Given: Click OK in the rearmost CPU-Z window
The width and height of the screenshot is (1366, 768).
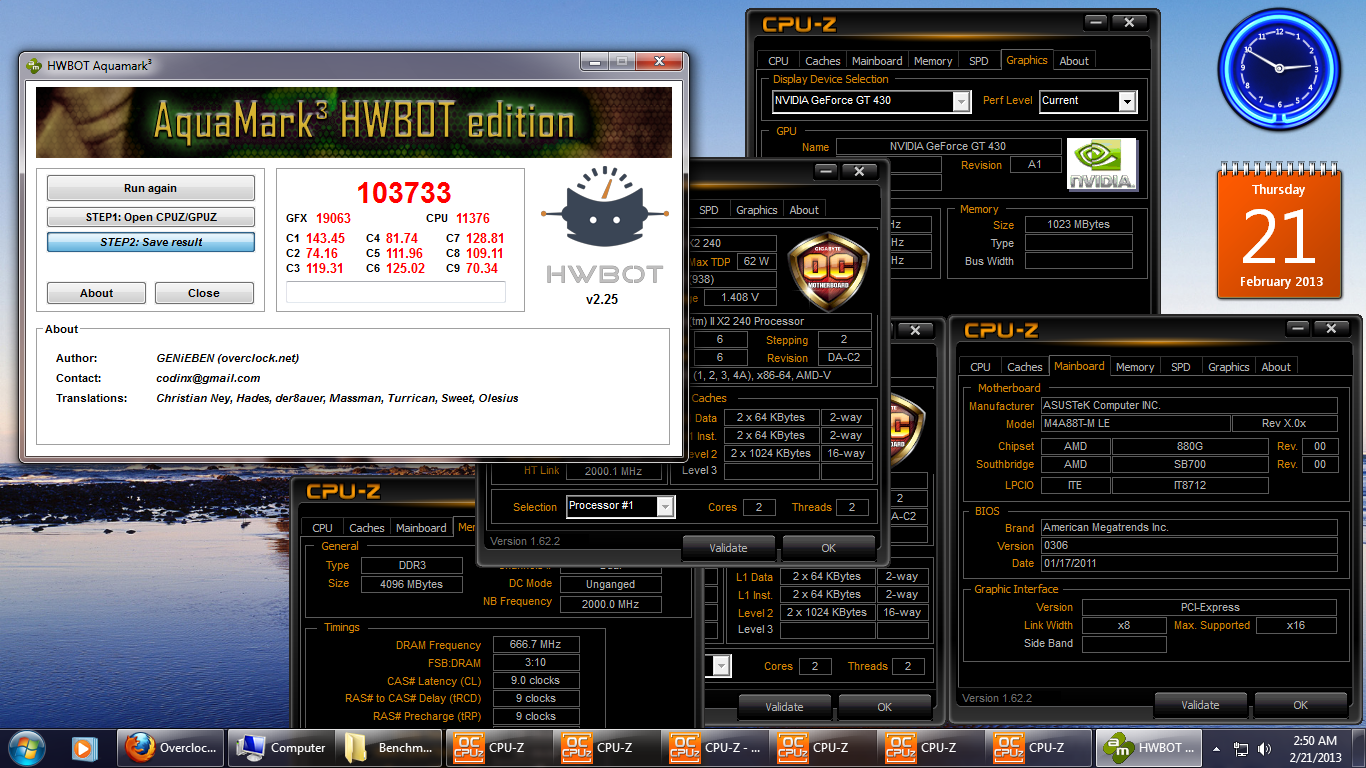Looking at the screenshot, I should point(884,706).
